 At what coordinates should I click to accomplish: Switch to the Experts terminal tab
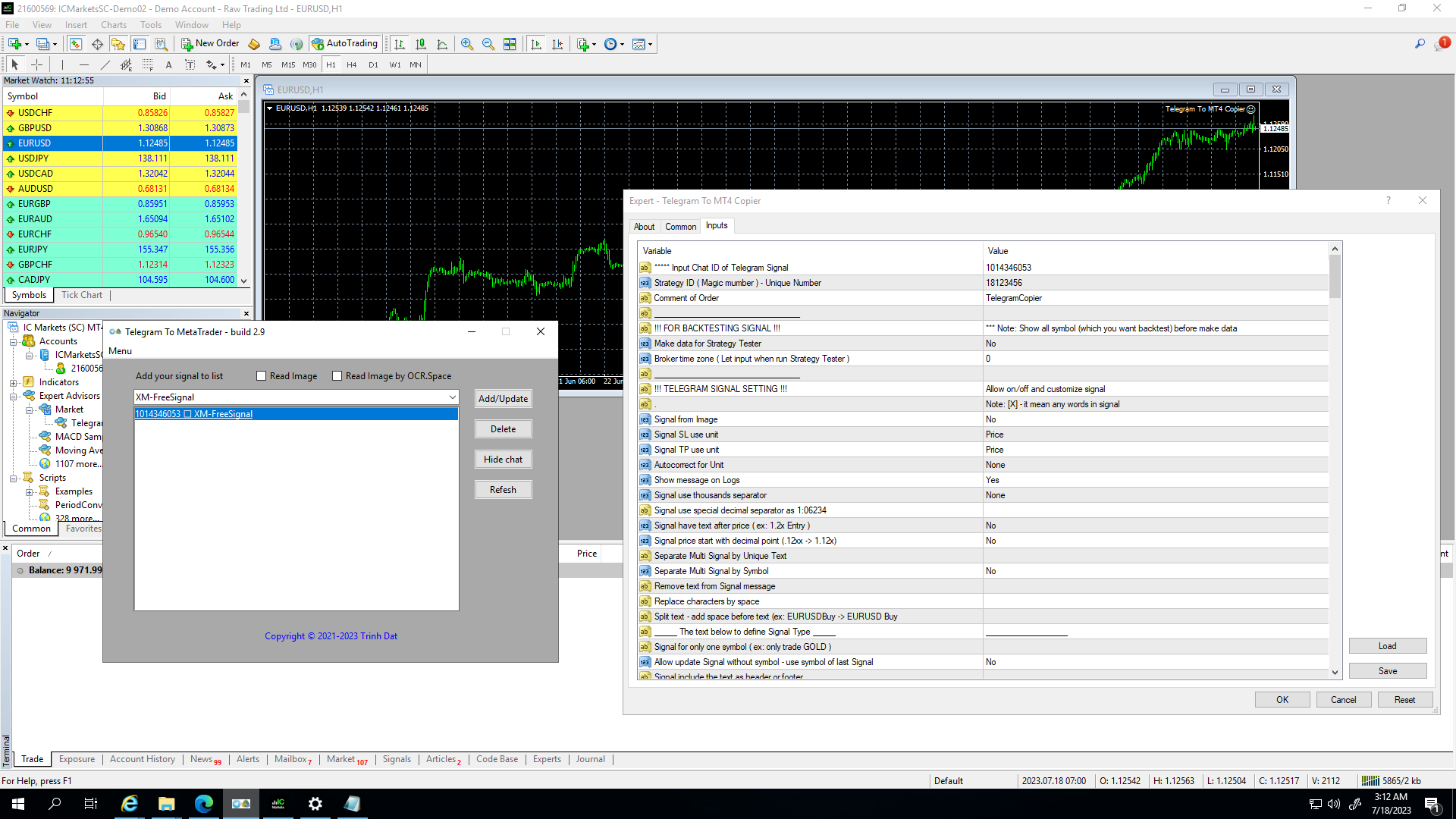(547, 759)
